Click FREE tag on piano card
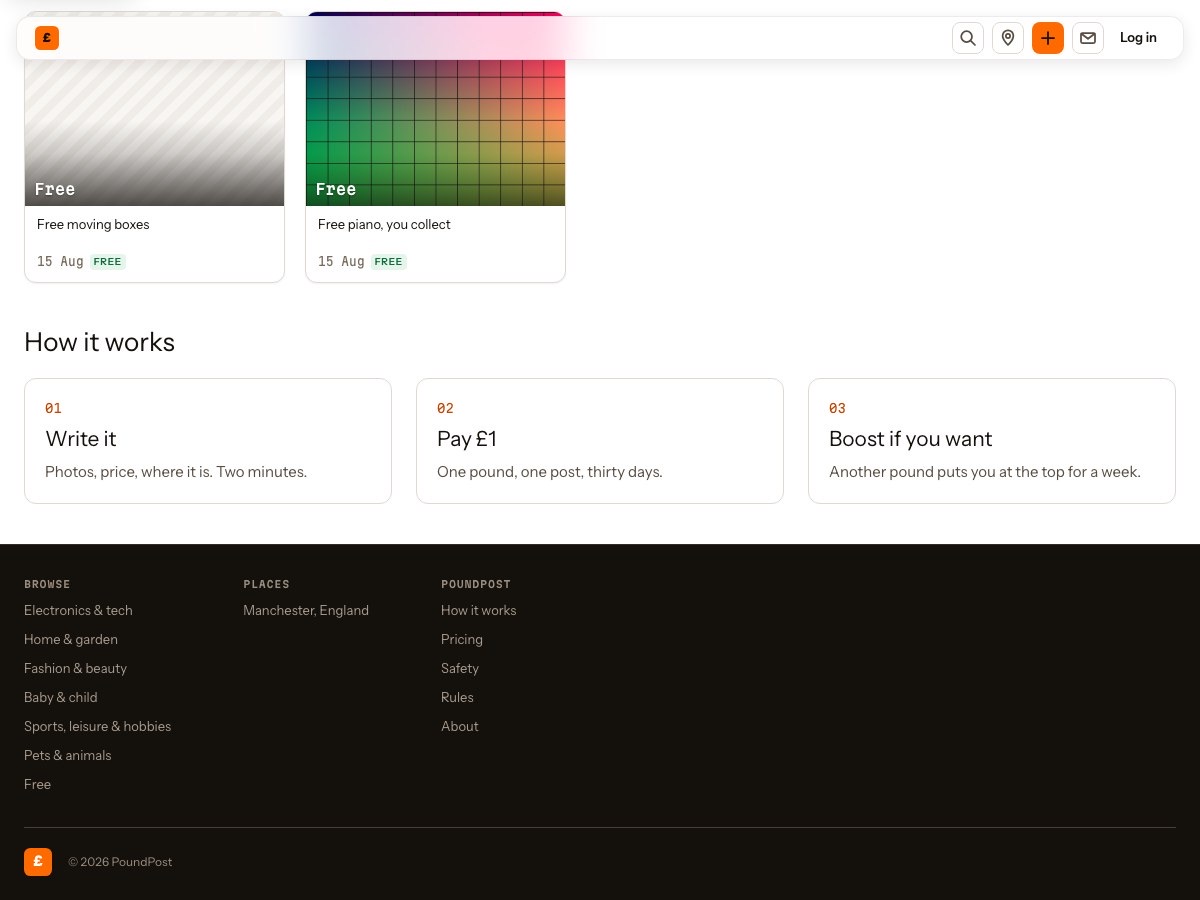 [x=388, y=262]
